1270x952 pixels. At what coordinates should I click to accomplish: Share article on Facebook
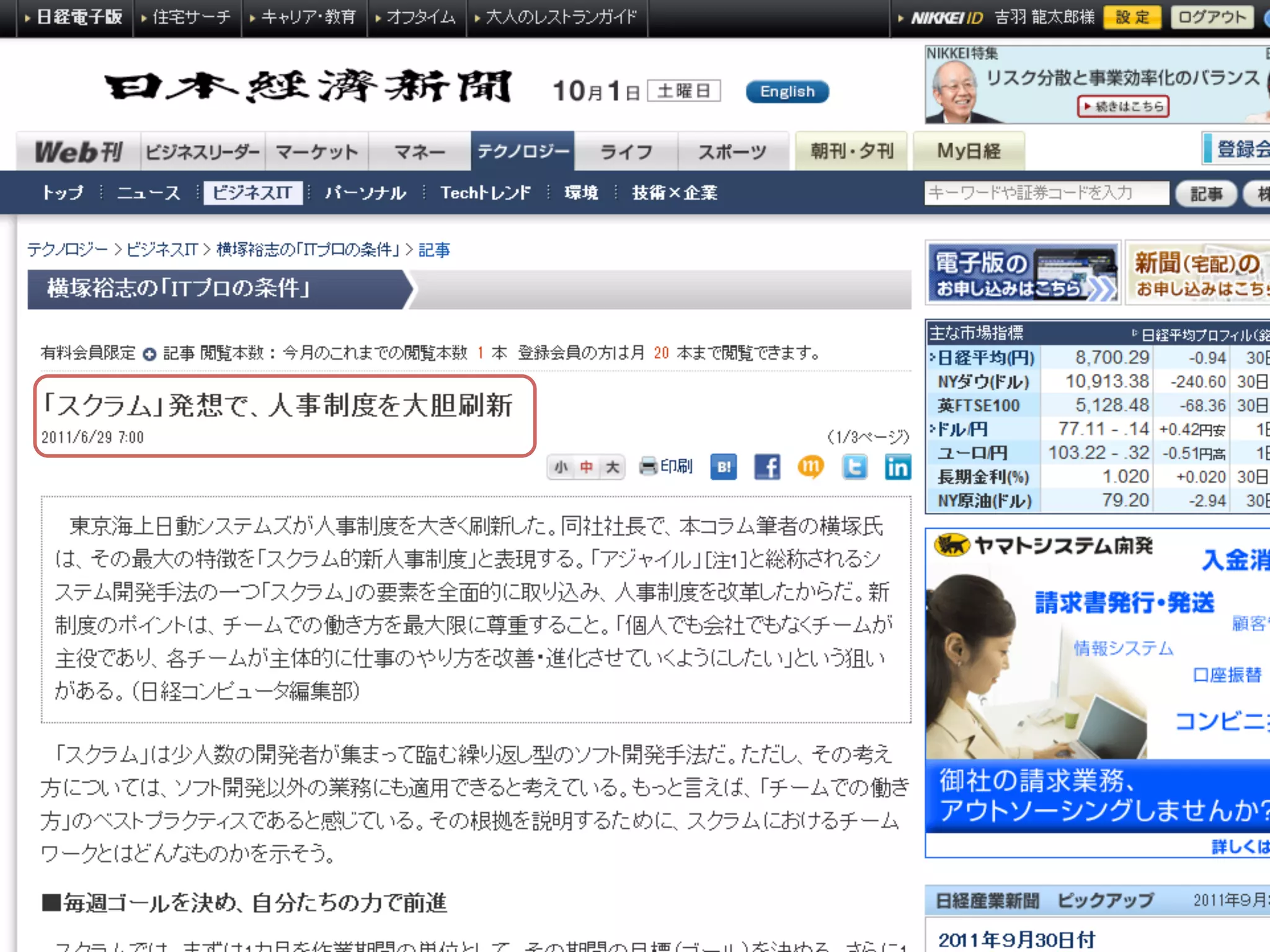point(767,467)
